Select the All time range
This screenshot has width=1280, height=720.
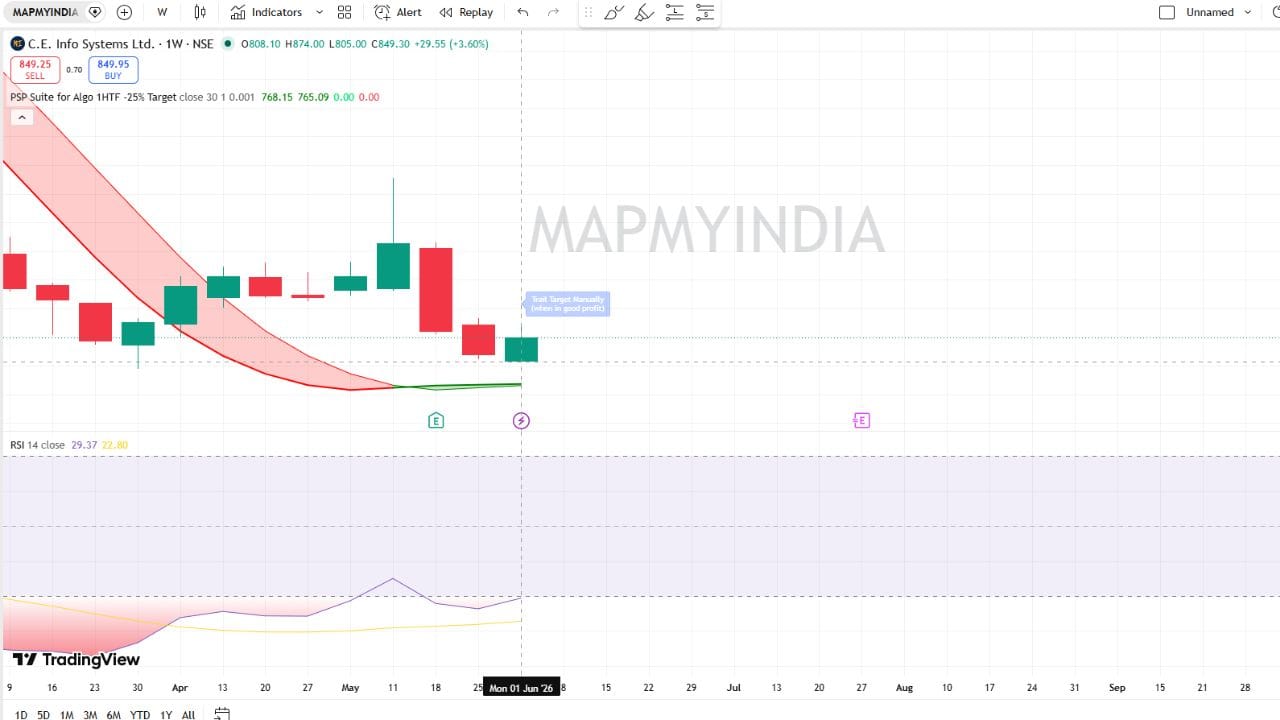point(188,715)
